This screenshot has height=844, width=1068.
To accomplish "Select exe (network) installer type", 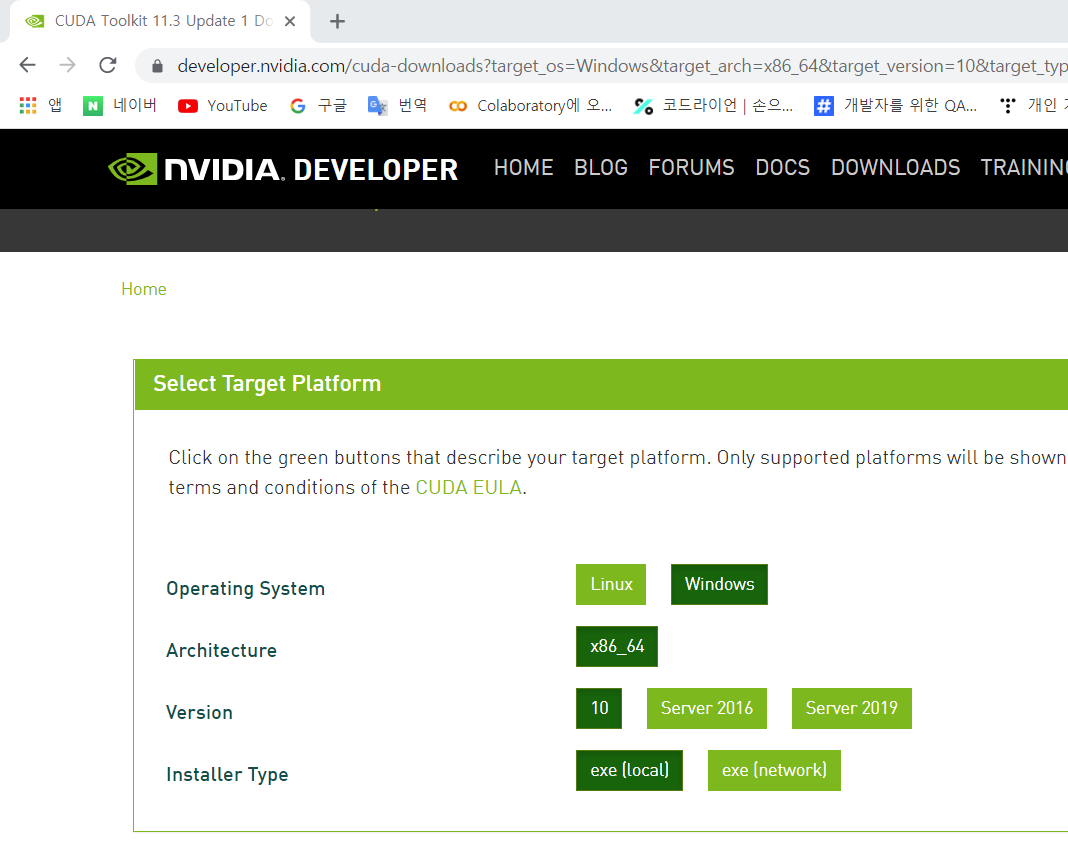I will pos(774,770).
